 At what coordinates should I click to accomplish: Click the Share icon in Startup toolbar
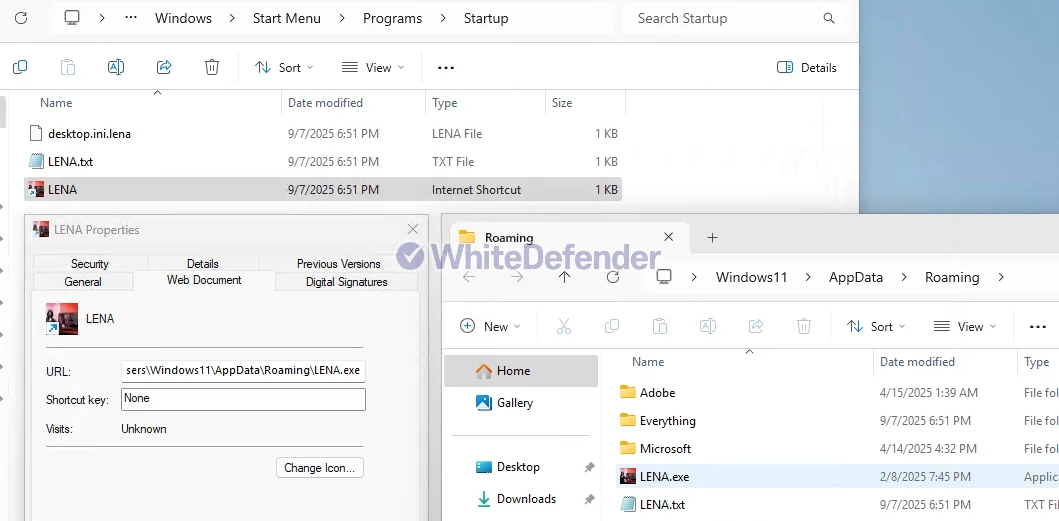tap(164, 67)
